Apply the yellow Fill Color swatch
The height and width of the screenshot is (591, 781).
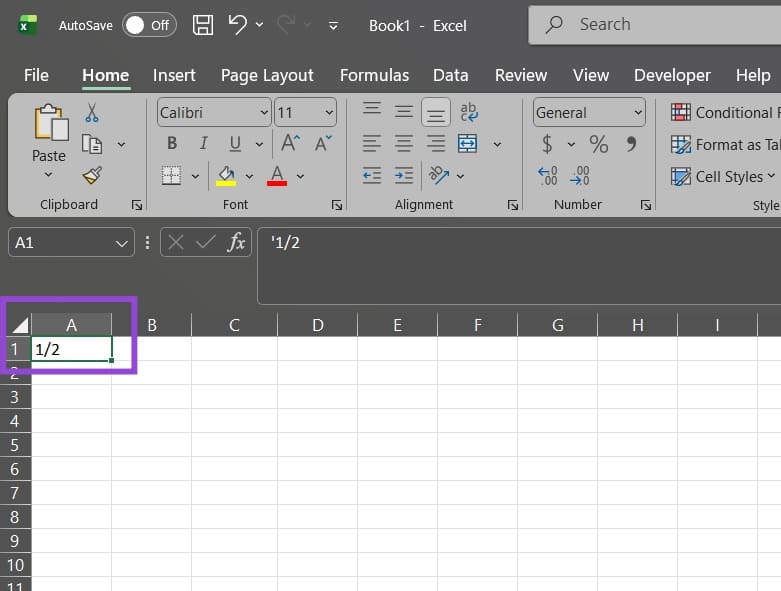(226, 176)
